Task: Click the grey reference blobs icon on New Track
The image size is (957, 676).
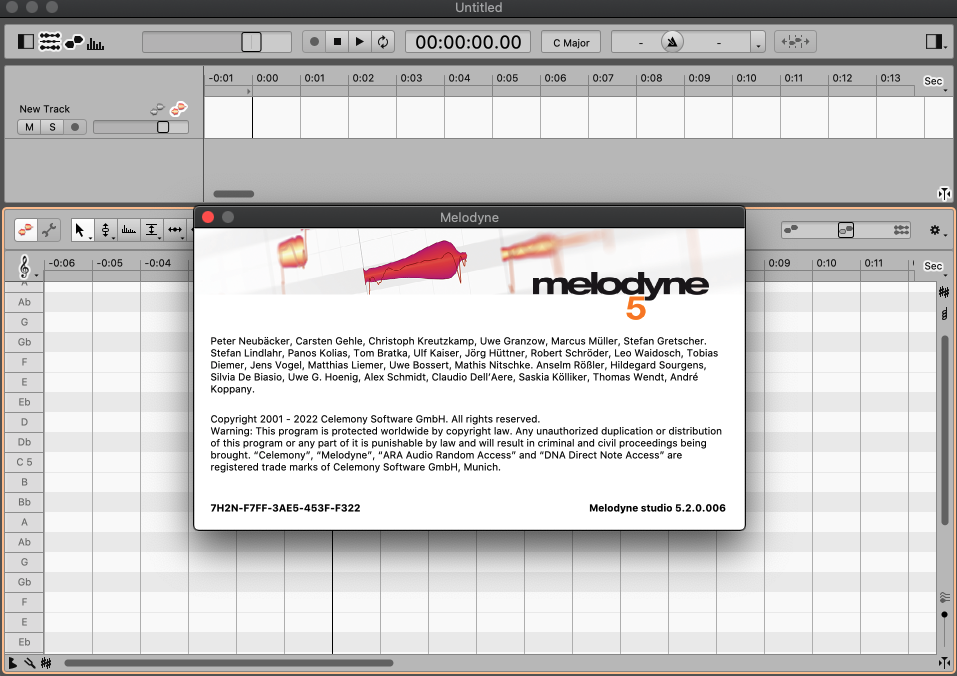Action: tap(157, 109)
